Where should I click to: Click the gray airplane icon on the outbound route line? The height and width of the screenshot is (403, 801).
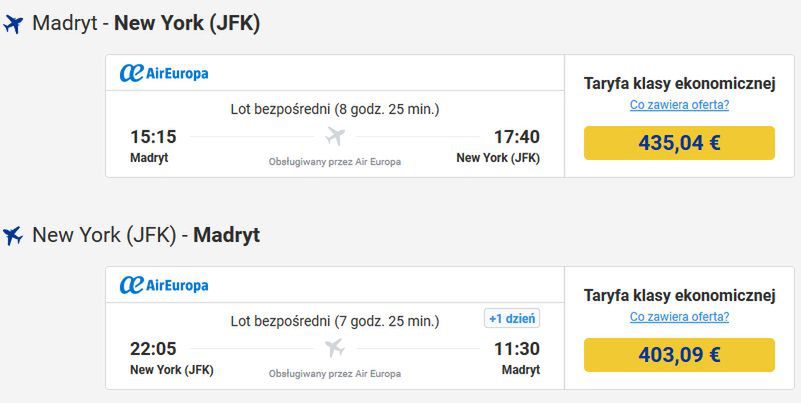pos(335,136)
